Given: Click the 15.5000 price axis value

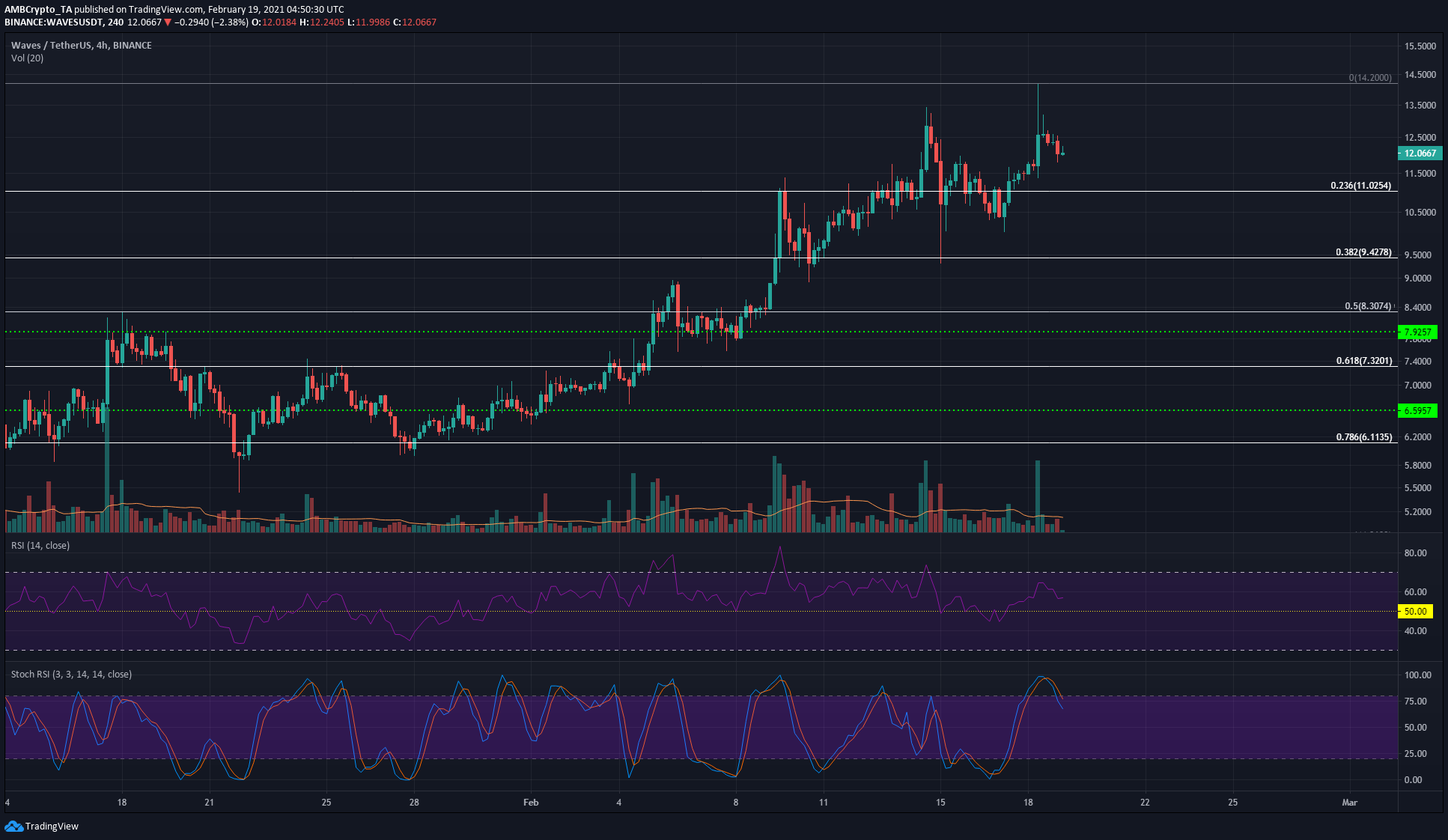Looking at the screenshot, I should (1420, 46).
